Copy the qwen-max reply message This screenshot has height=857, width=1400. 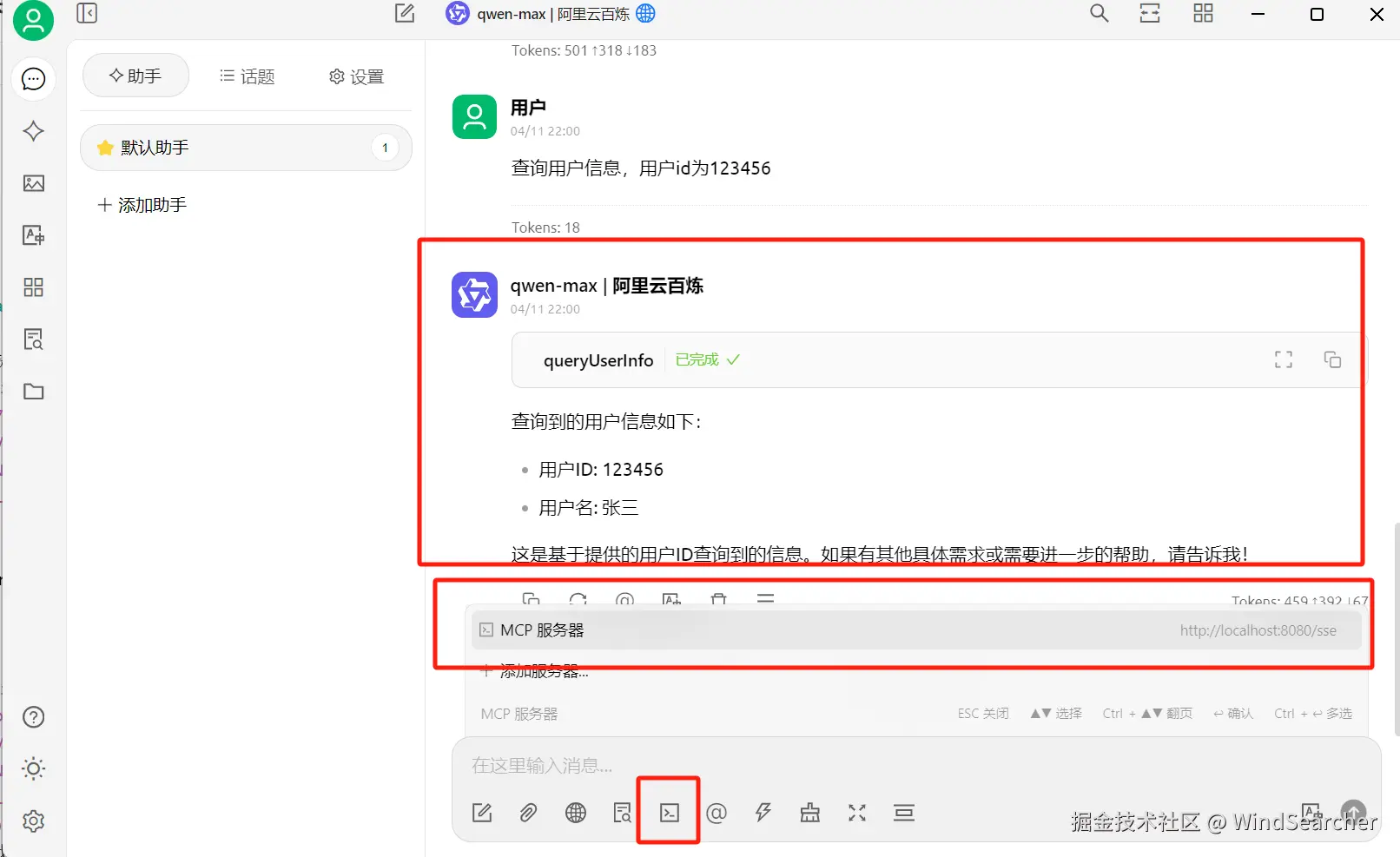531,598
